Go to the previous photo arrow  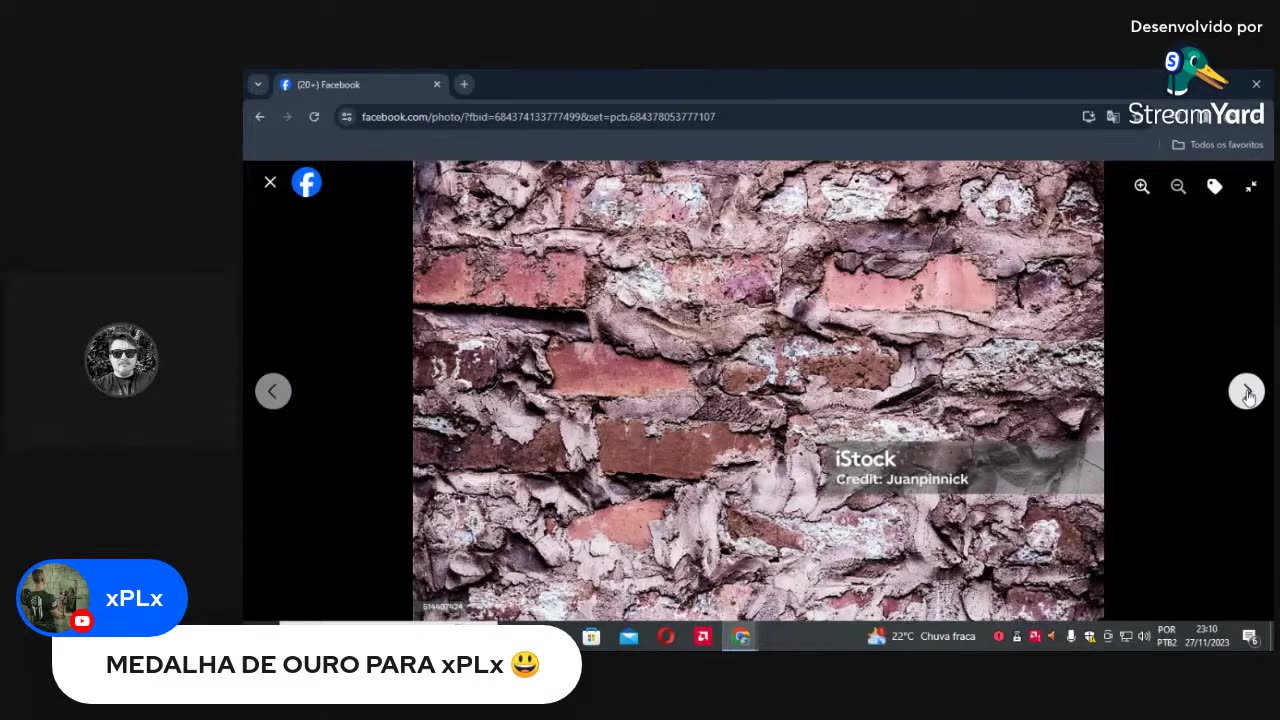click(273, 391)
